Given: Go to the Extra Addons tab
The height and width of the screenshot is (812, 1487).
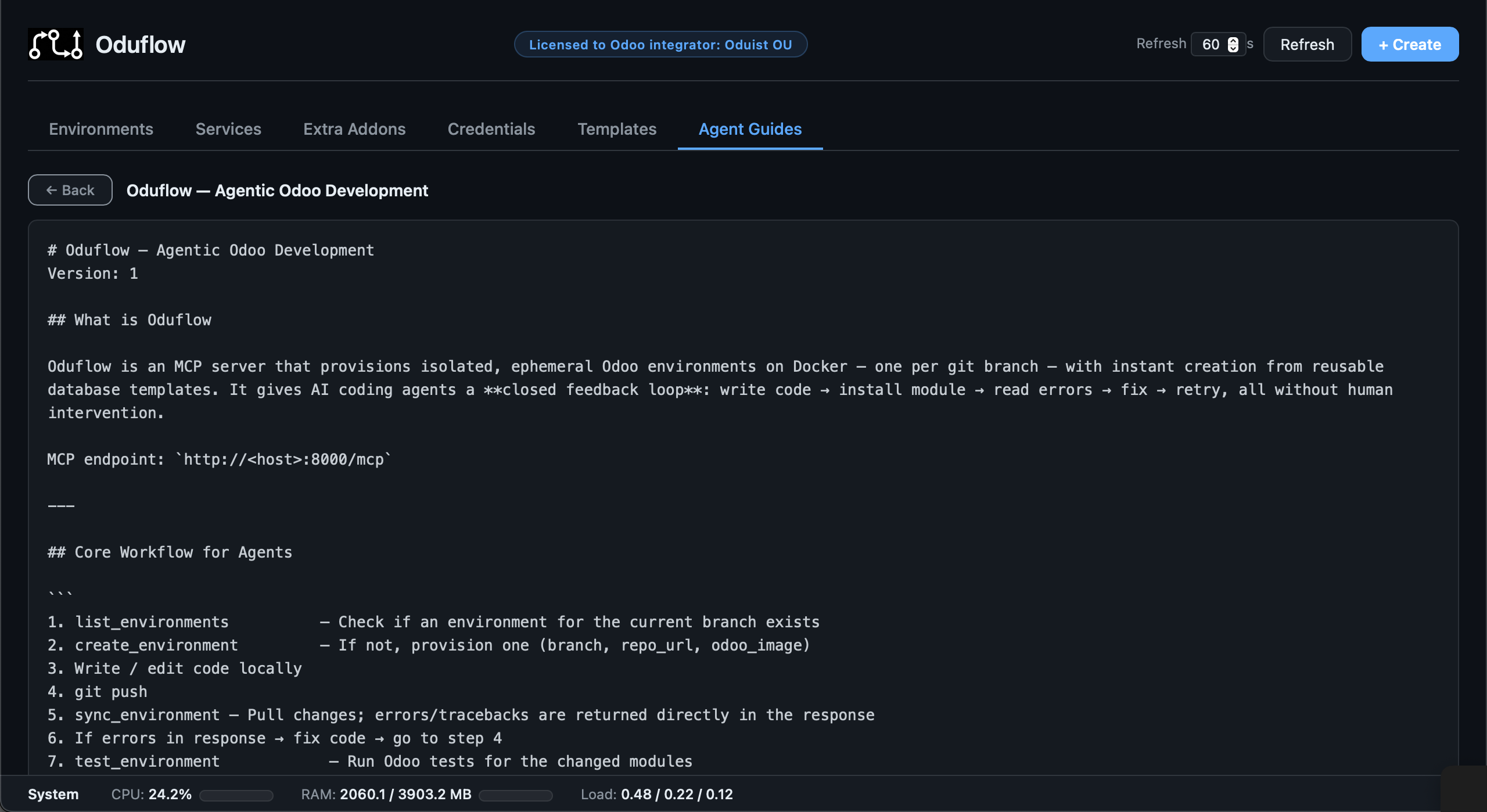Looking at the screenshot, I should (354, 129).
